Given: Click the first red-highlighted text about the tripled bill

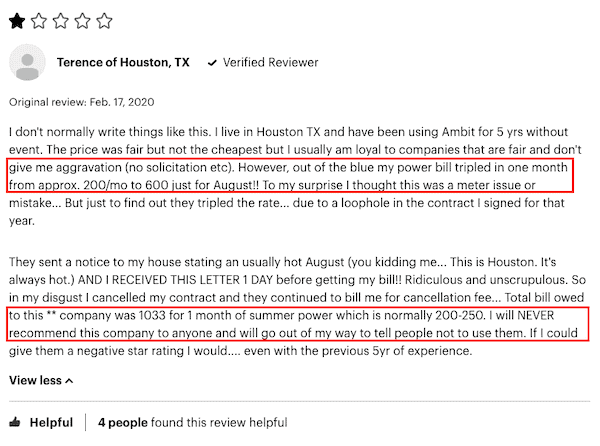Looking at the screenshot, I should click(x=290, y=176).
